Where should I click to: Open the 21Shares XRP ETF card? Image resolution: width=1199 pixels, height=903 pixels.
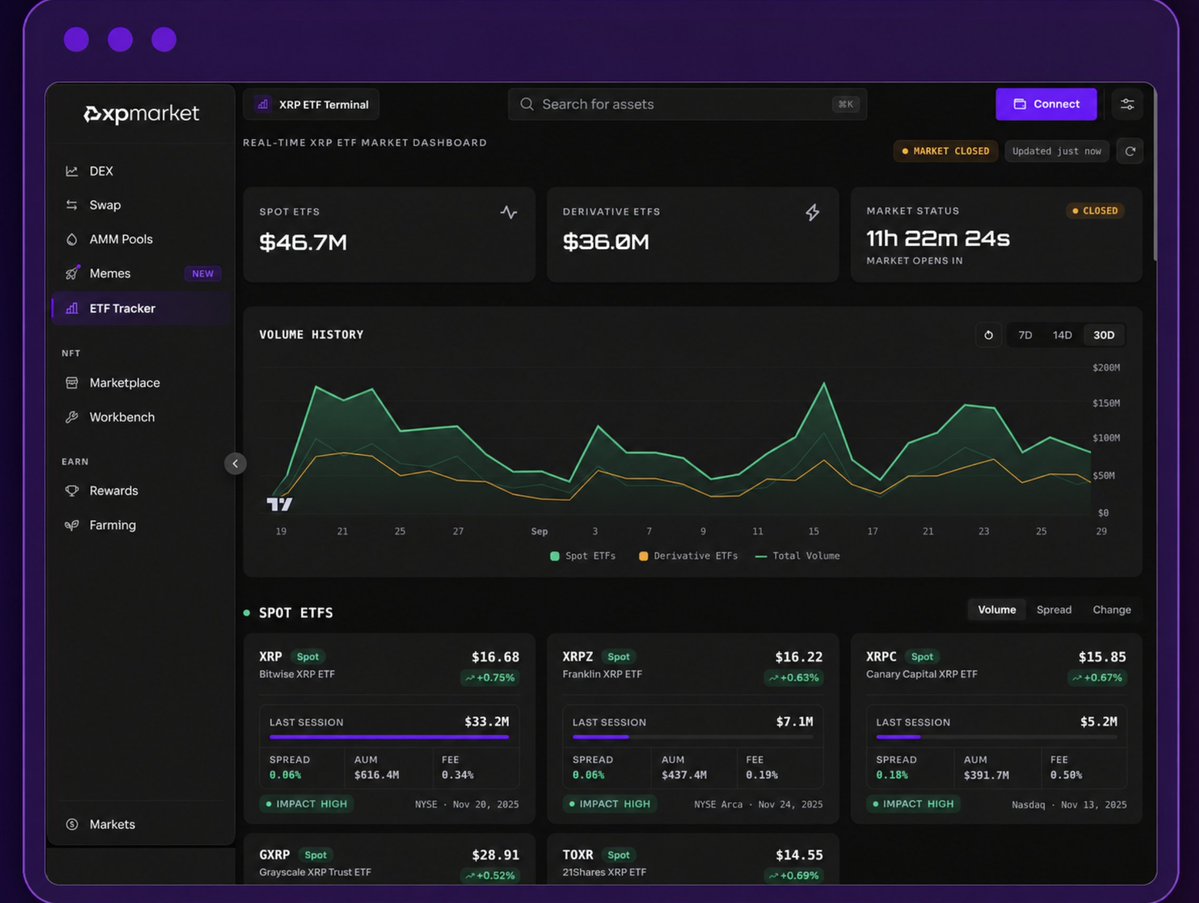(x=693, y=859)
